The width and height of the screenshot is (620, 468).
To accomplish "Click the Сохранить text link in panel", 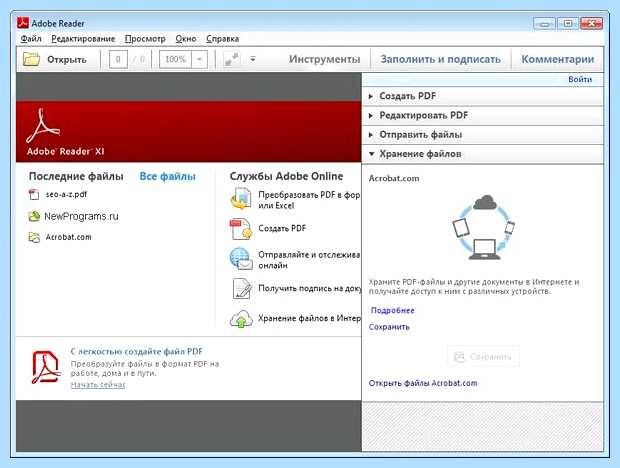I will point(389,327).
